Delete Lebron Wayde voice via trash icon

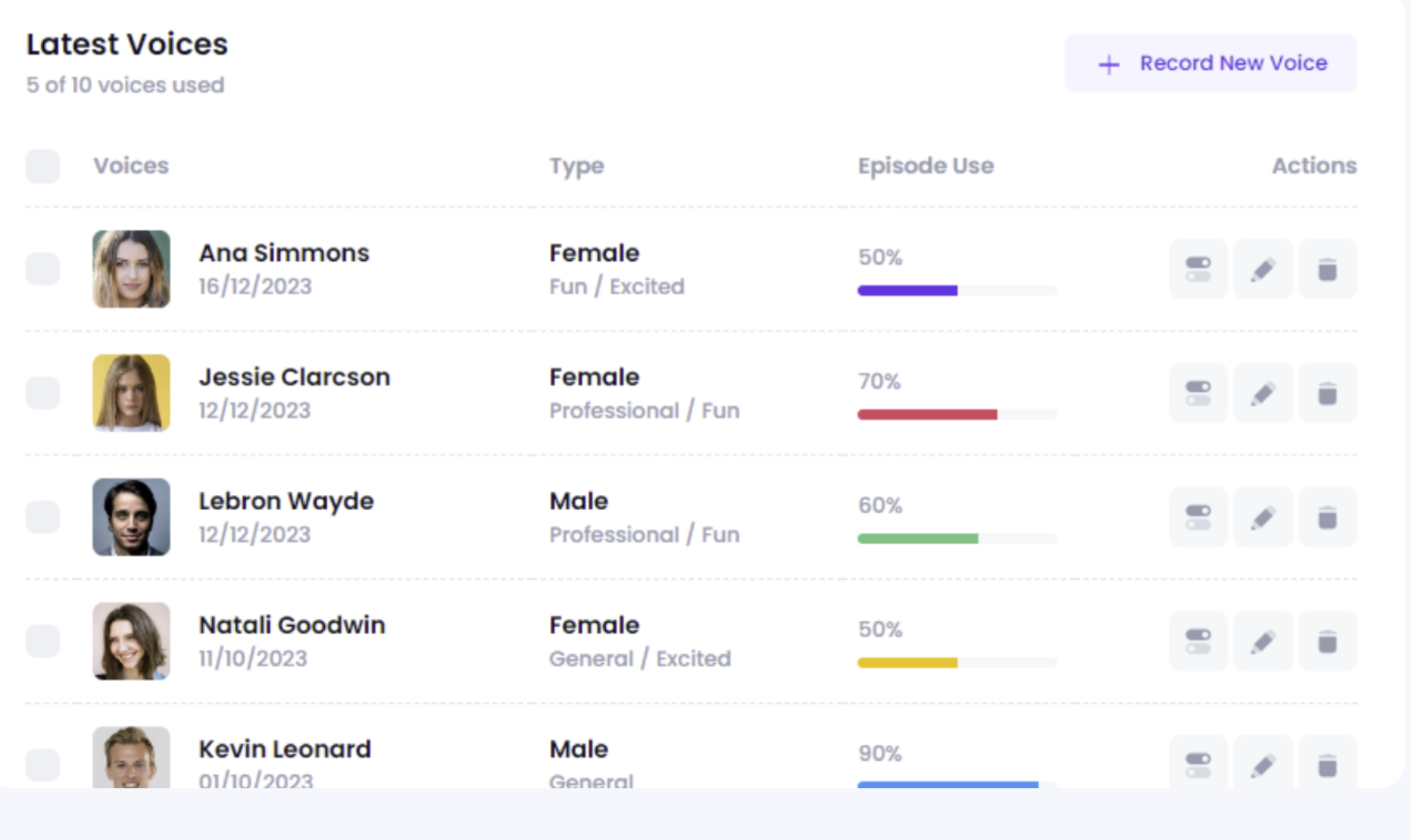coord(1327,517)
